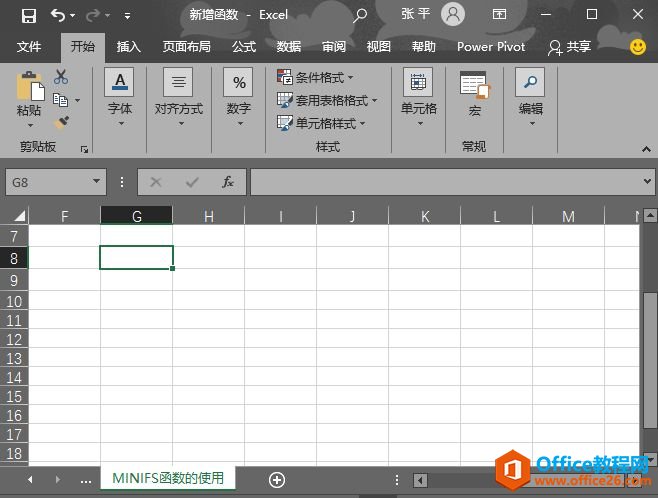This screenshot has width=658, height=498.
Task: Expand the 粘贴 paste options arrow
Action: click(x=30, y=125)
